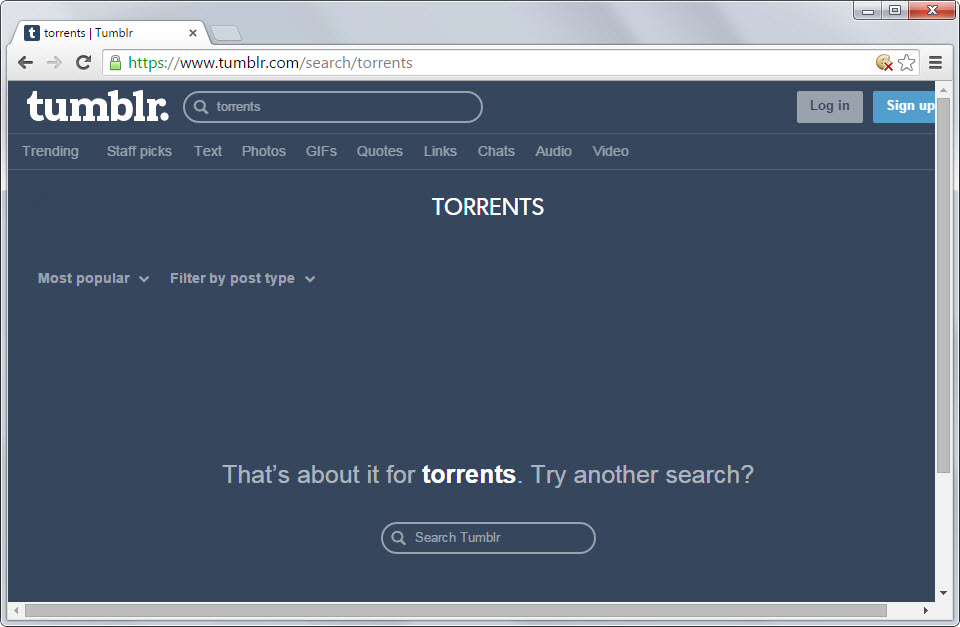Select the Quotes category

tap(380, 151)
